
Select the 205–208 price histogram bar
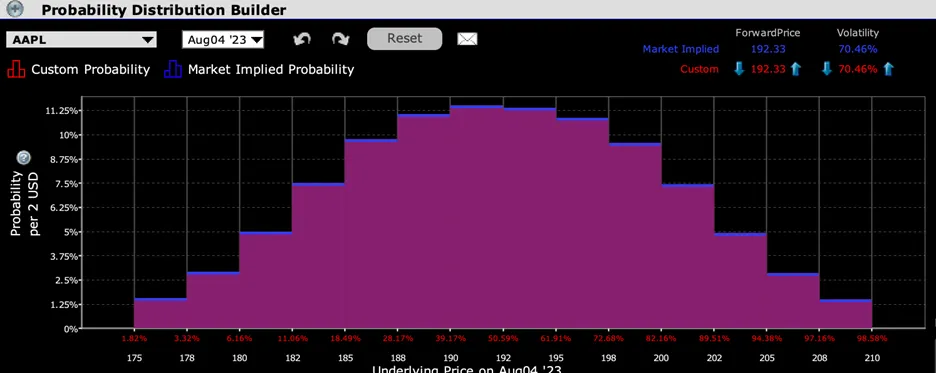coord(793,301)
